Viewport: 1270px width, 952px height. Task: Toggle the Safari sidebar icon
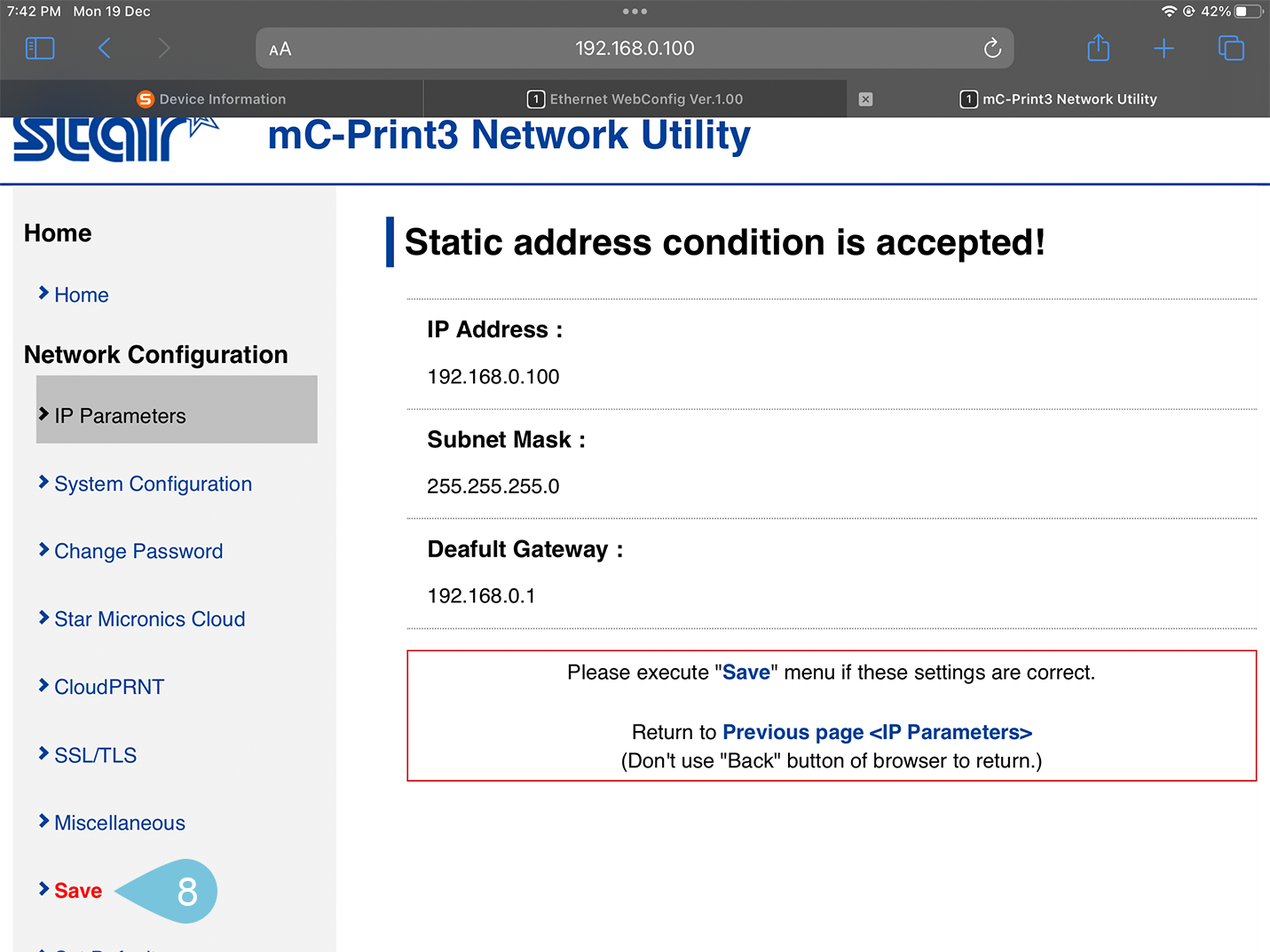[40, 48]
